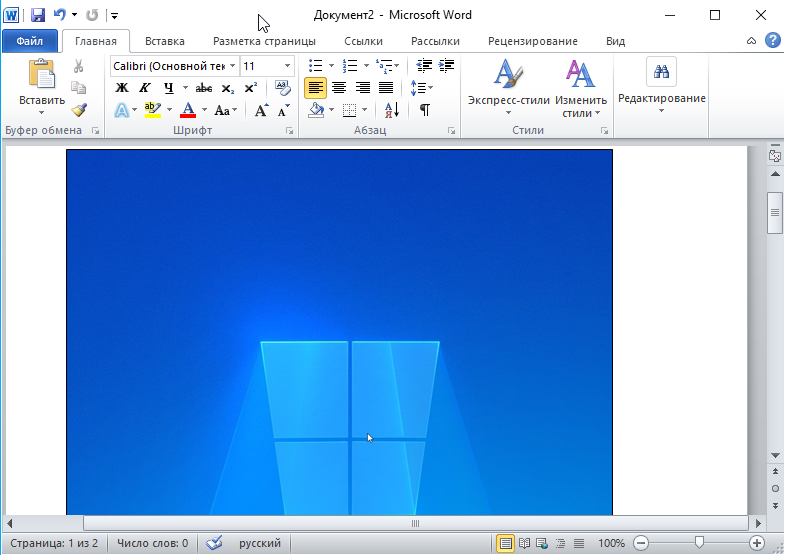Click the borders icon in the Абзац group

click(349, 110)
